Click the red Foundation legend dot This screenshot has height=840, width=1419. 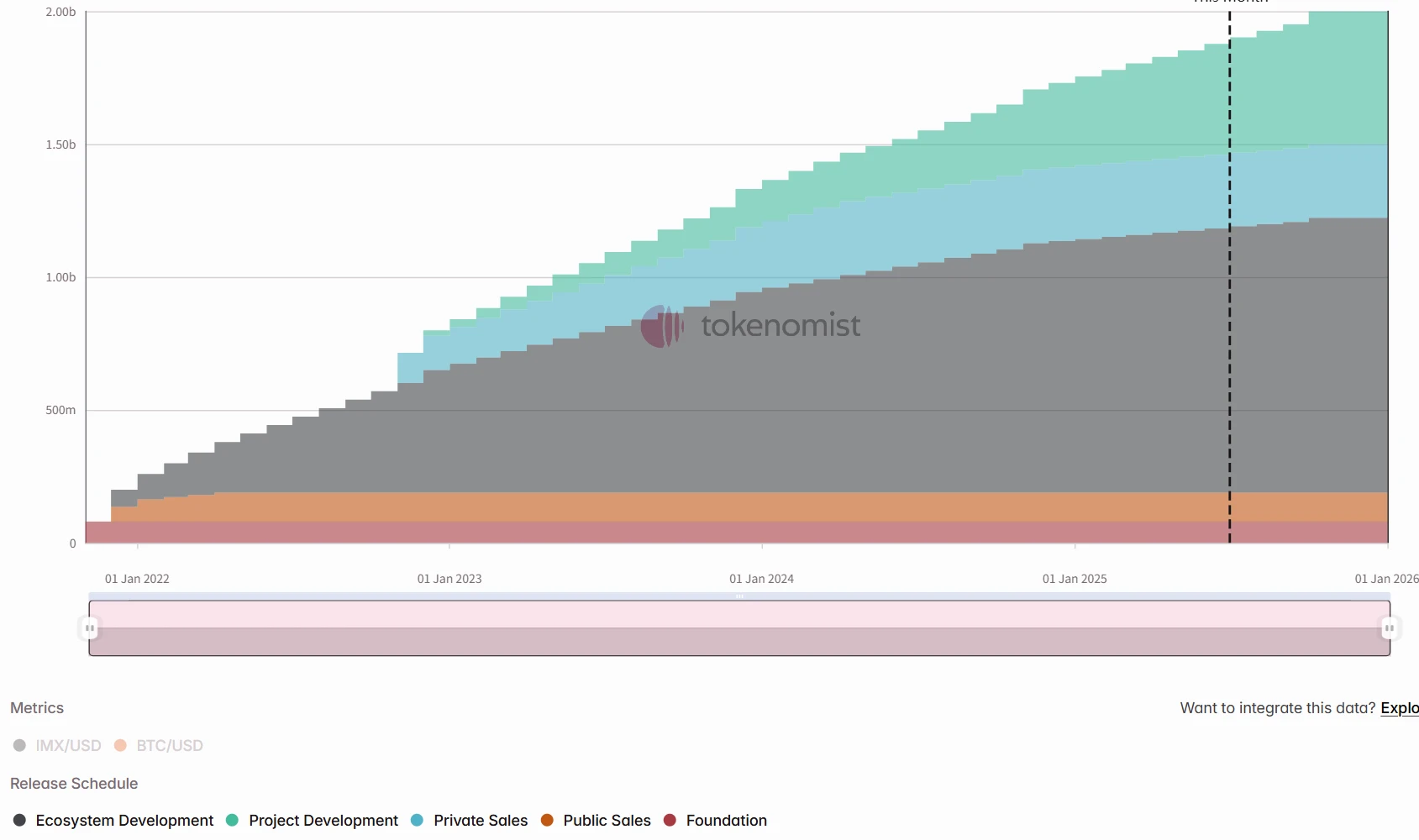pos(668,821)
